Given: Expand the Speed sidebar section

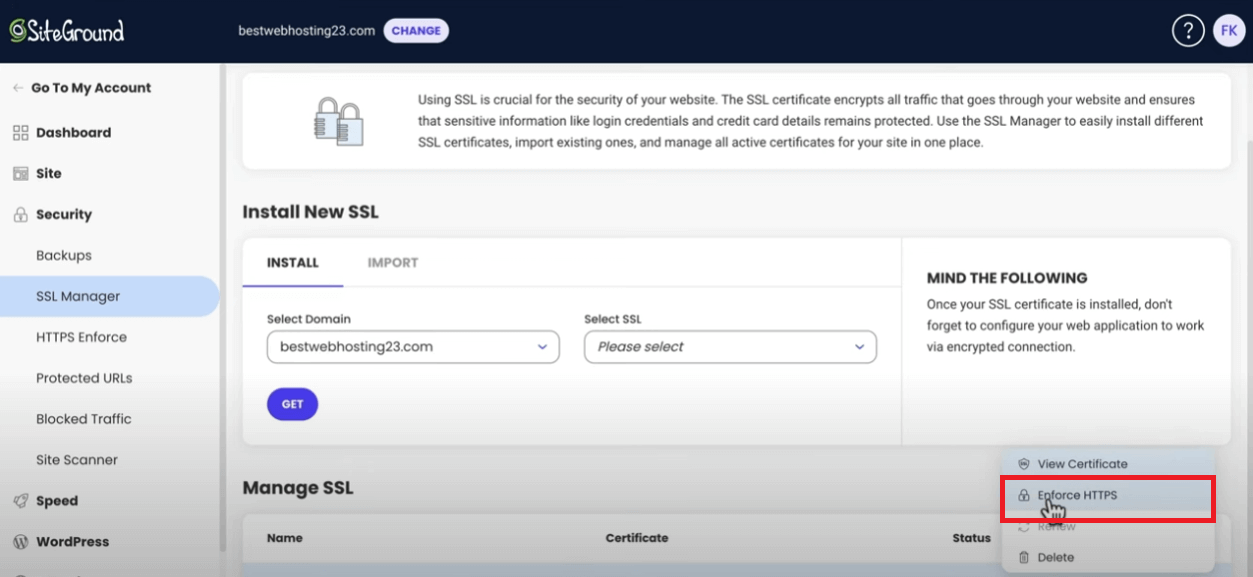Looking at the screenshot, I should (57, 501).
